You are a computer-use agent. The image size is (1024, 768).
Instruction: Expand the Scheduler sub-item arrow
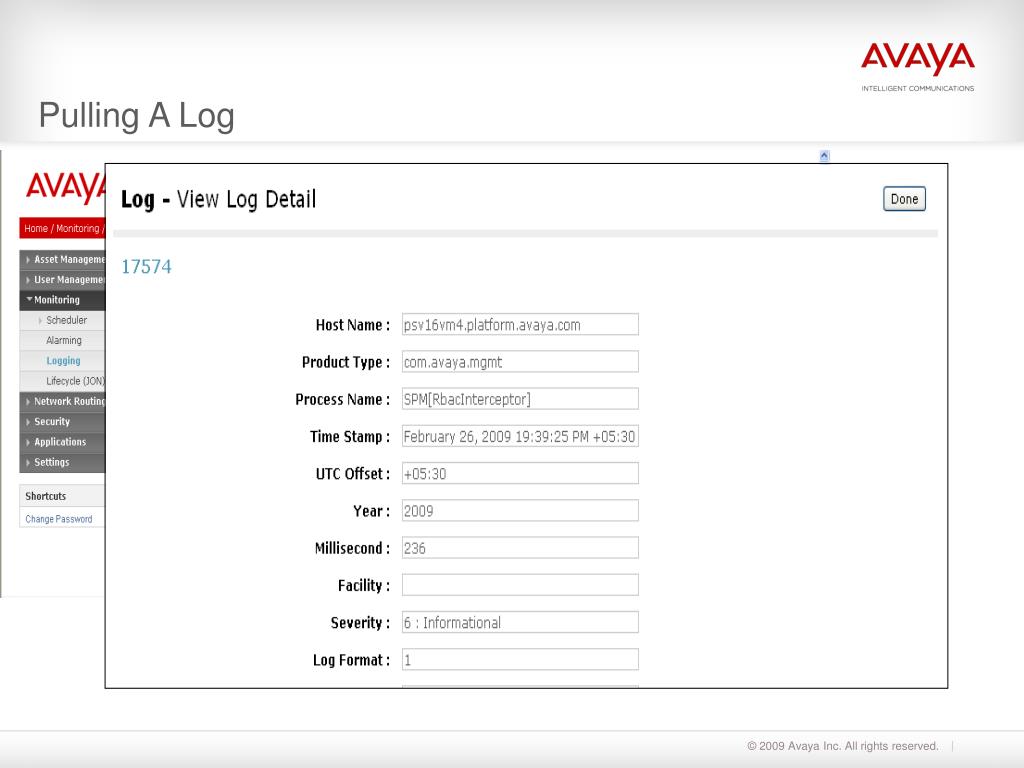40,321
